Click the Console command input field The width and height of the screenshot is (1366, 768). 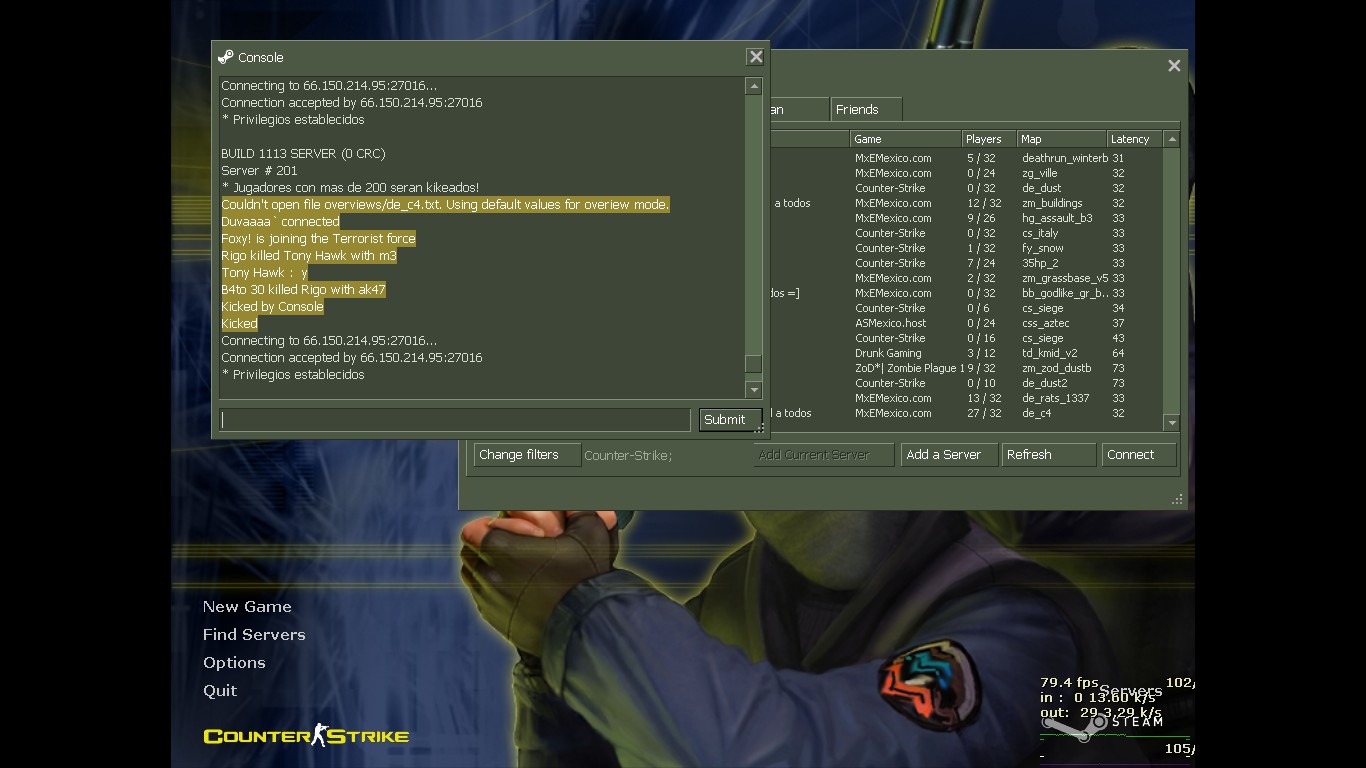[455, 420]
